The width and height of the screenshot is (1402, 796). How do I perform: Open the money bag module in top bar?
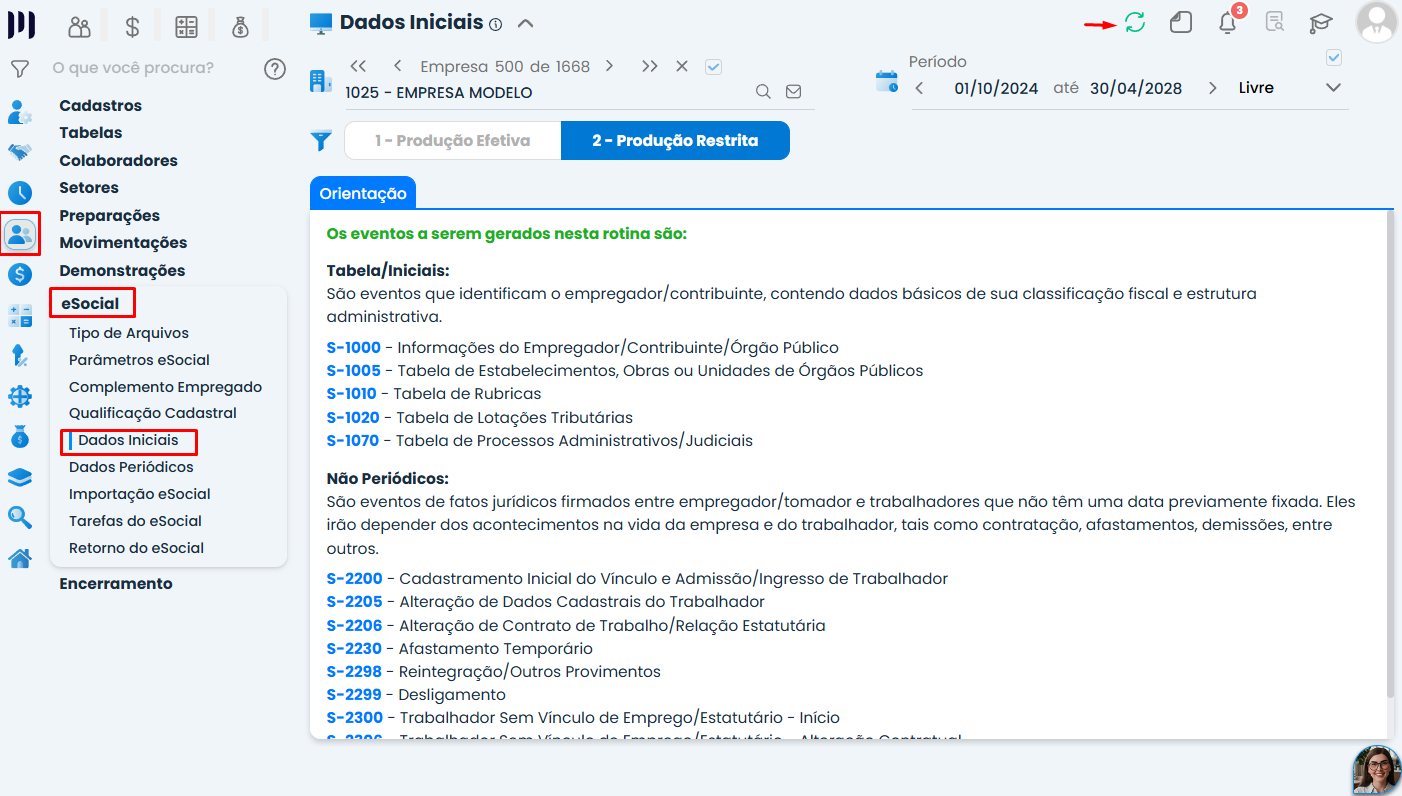coord(240,27)
